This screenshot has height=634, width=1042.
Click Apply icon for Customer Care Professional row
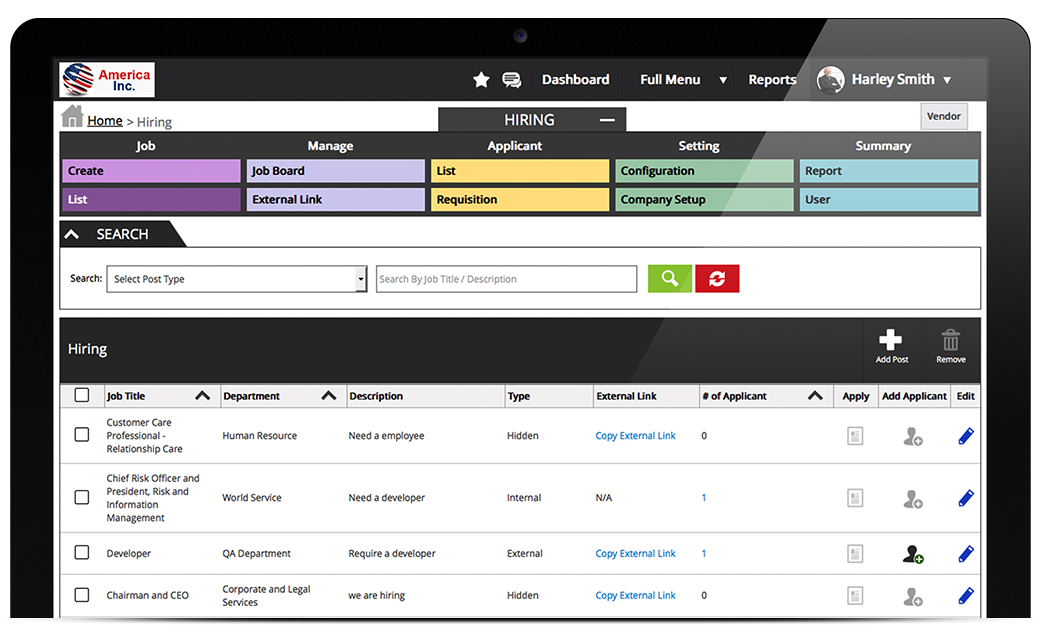point(855,436)
